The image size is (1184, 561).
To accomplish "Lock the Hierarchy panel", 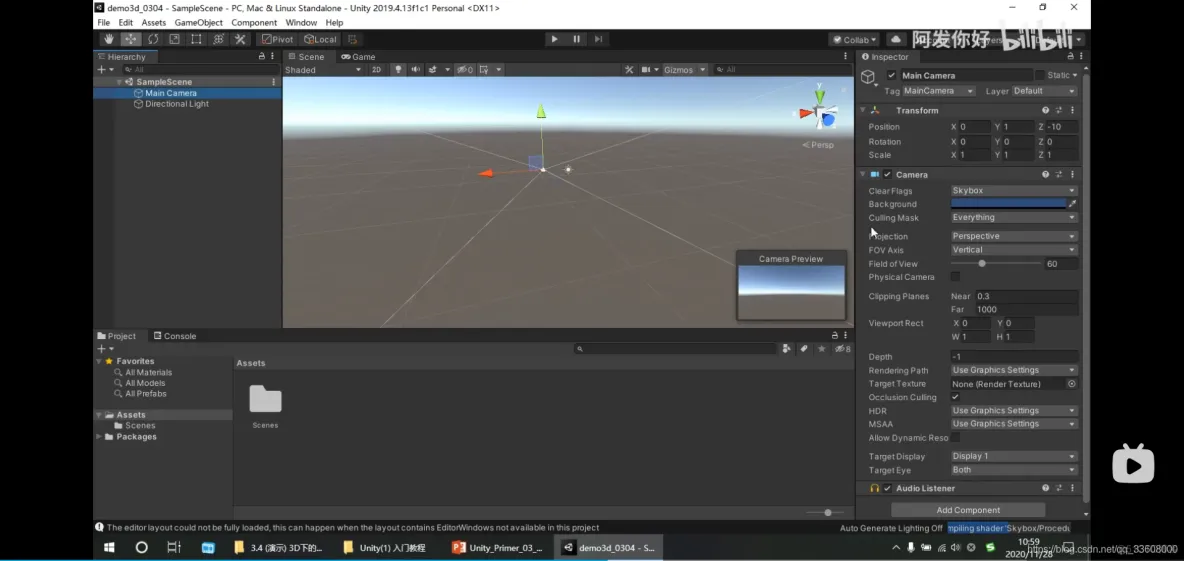I will pyautogui.click(x=262, y=57).
